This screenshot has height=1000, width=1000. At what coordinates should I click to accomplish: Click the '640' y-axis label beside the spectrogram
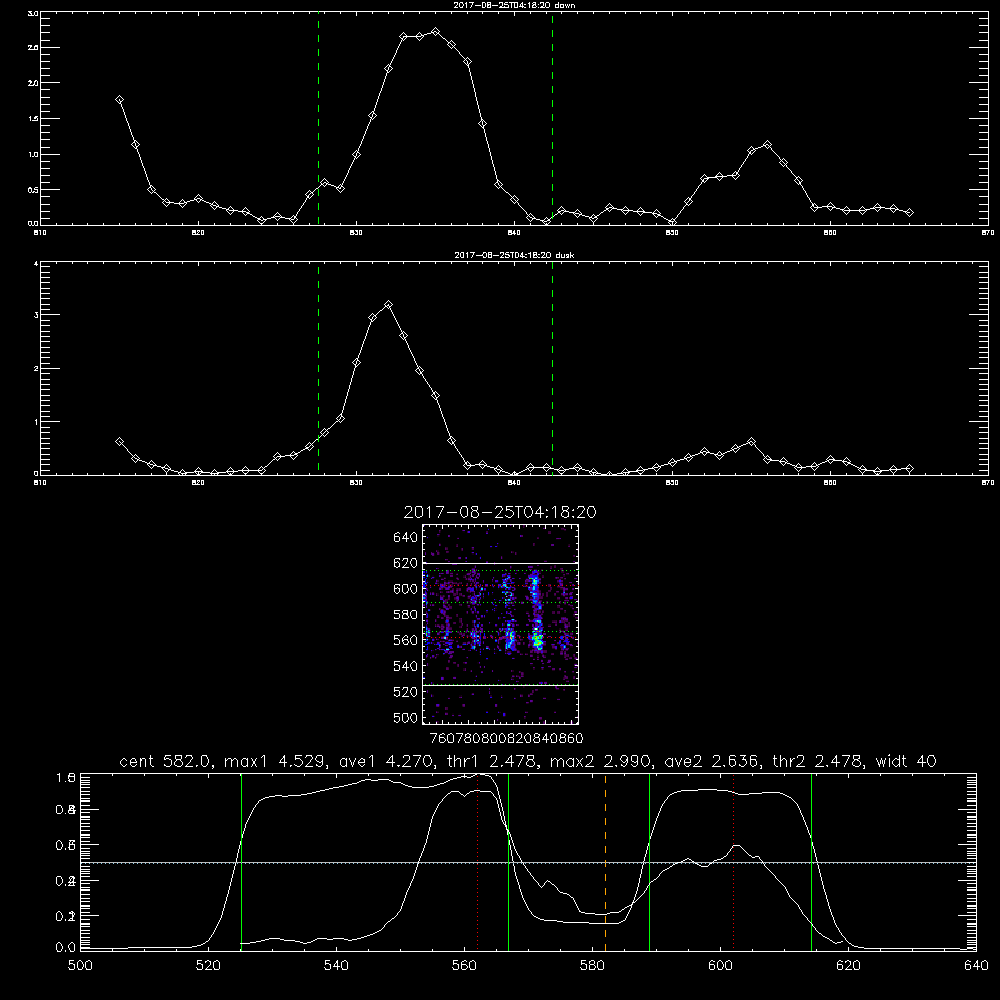point(406,537)
